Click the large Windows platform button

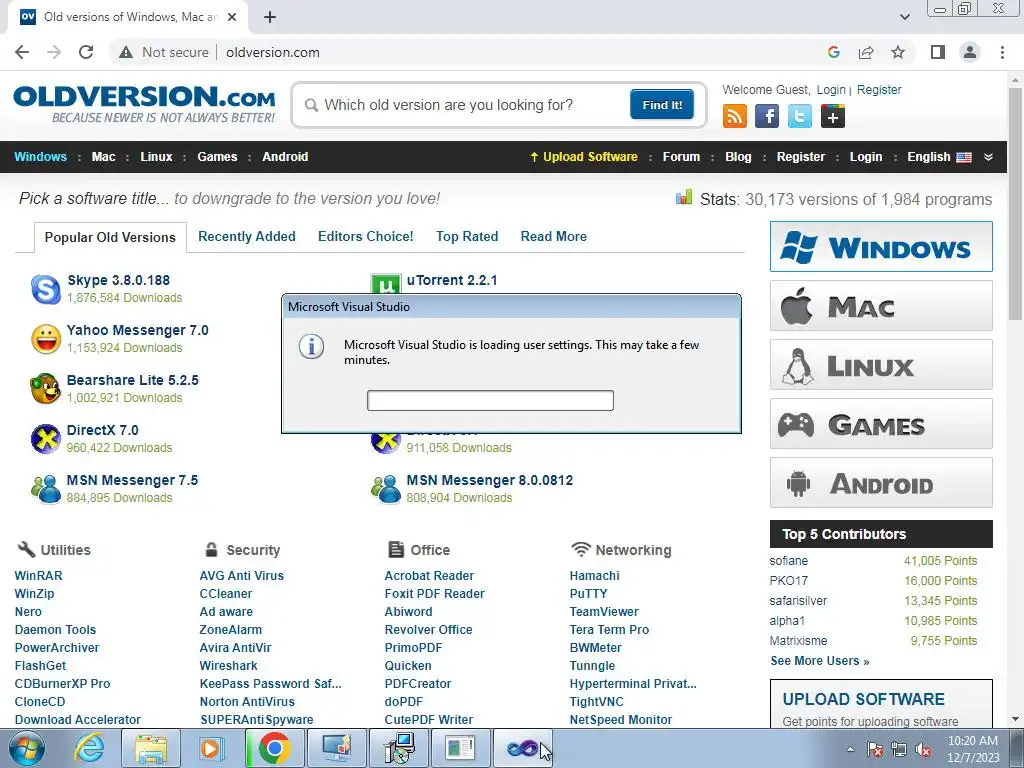pos(881,247)
